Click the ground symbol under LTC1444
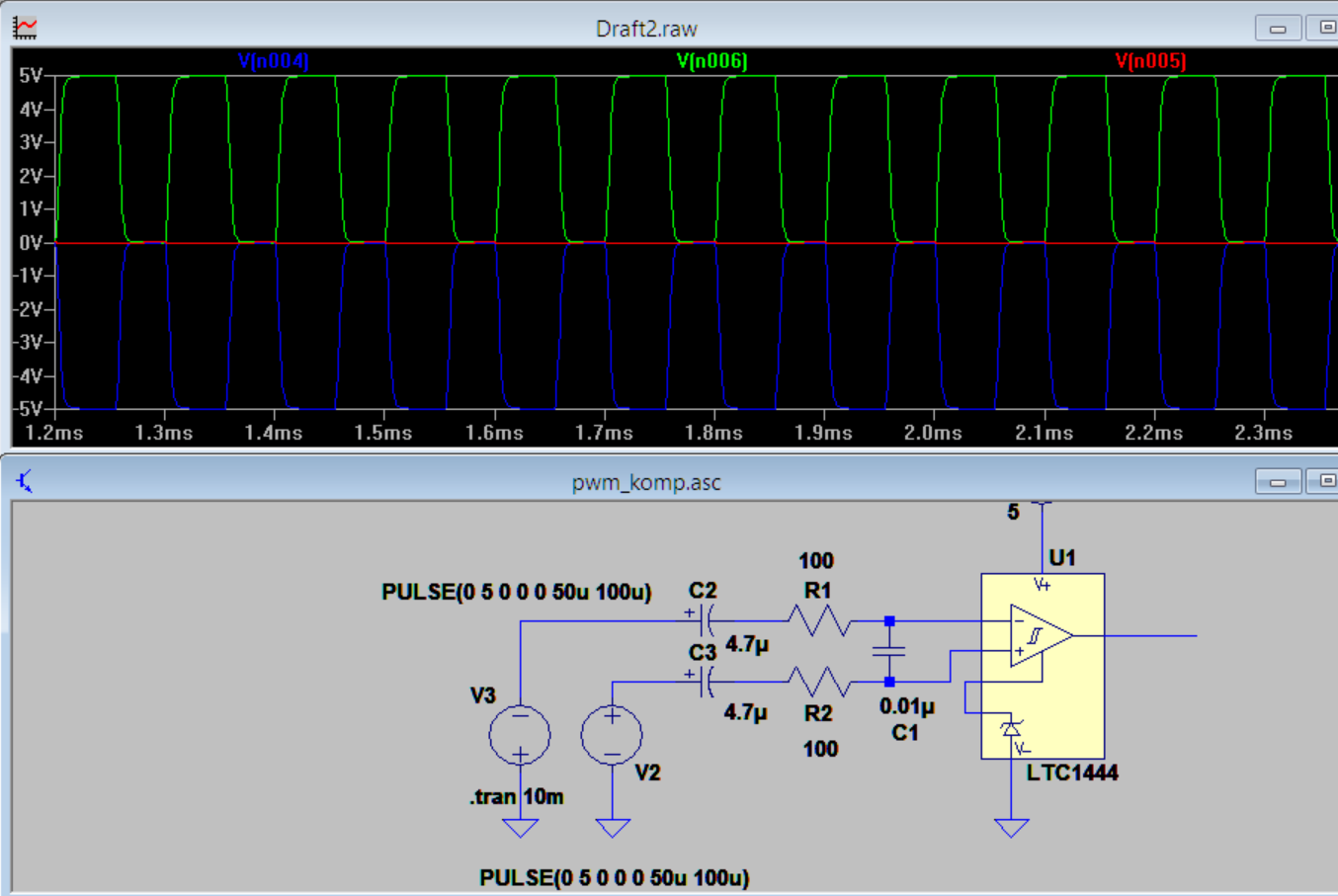This screenshot has height=896, width=1338. (1011, 828)
